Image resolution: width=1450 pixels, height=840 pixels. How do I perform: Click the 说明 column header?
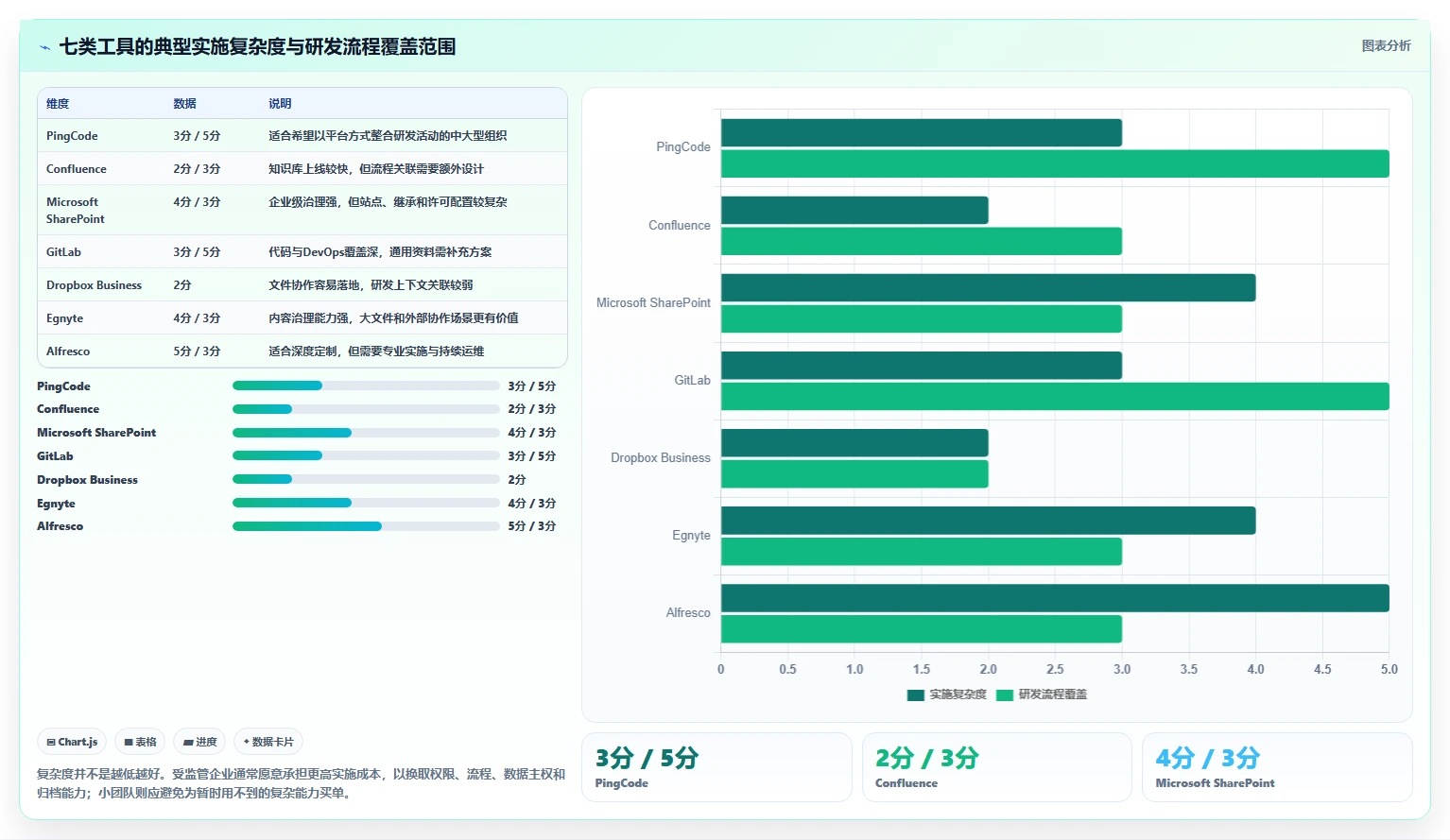(280, 104)
